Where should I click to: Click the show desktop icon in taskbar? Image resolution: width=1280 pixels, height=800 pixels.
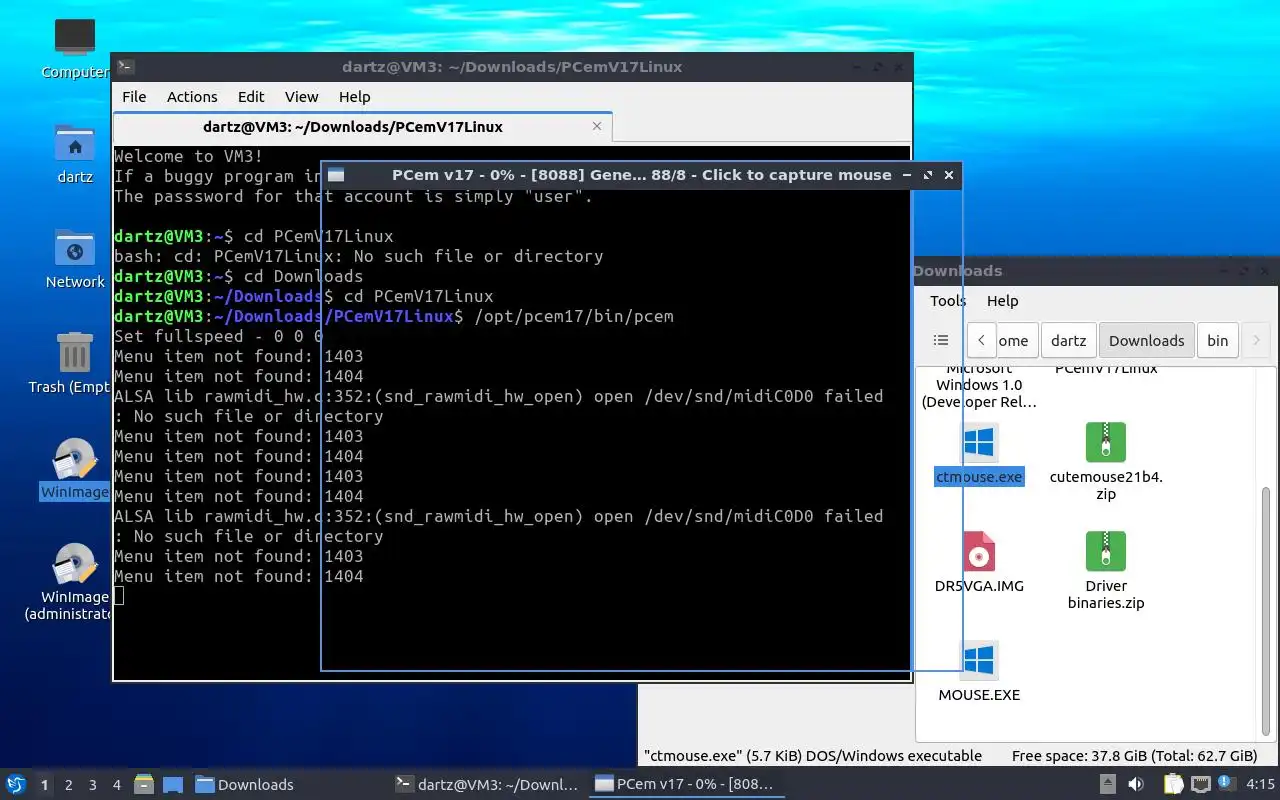pyautogui.click(x=172, y=784)
